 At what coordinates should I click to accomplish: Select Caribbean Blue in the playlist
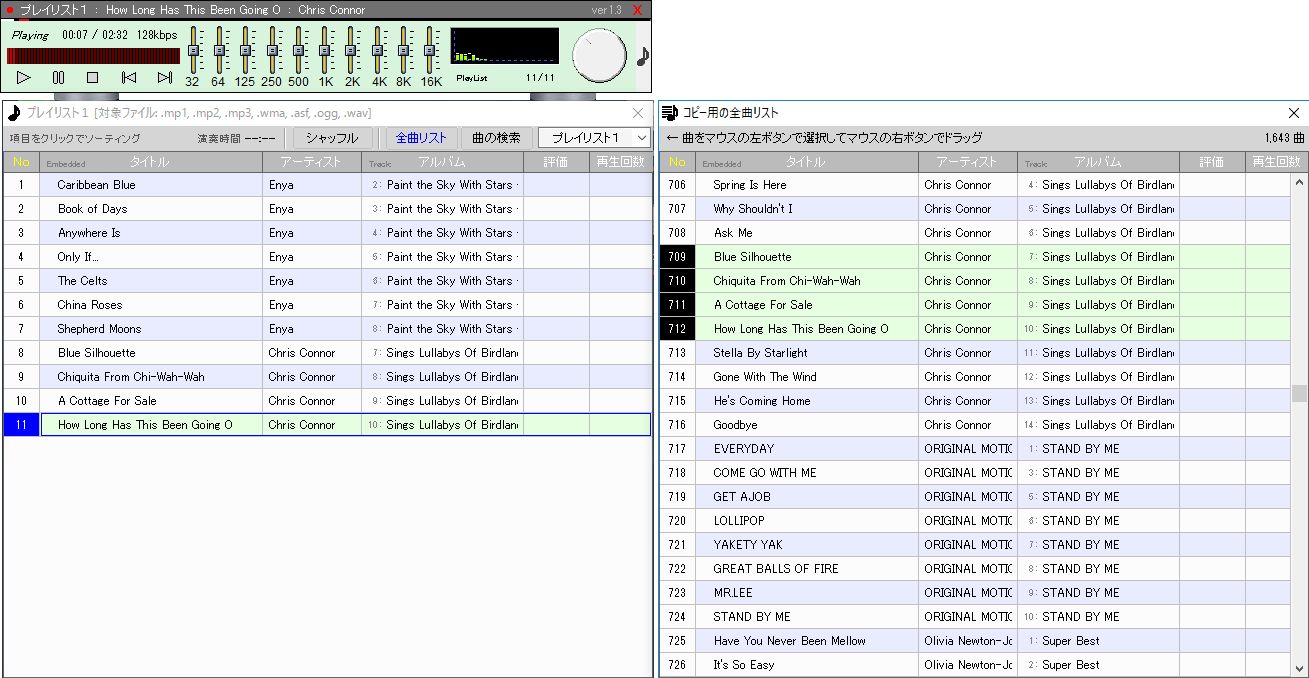tap(96, 185)
